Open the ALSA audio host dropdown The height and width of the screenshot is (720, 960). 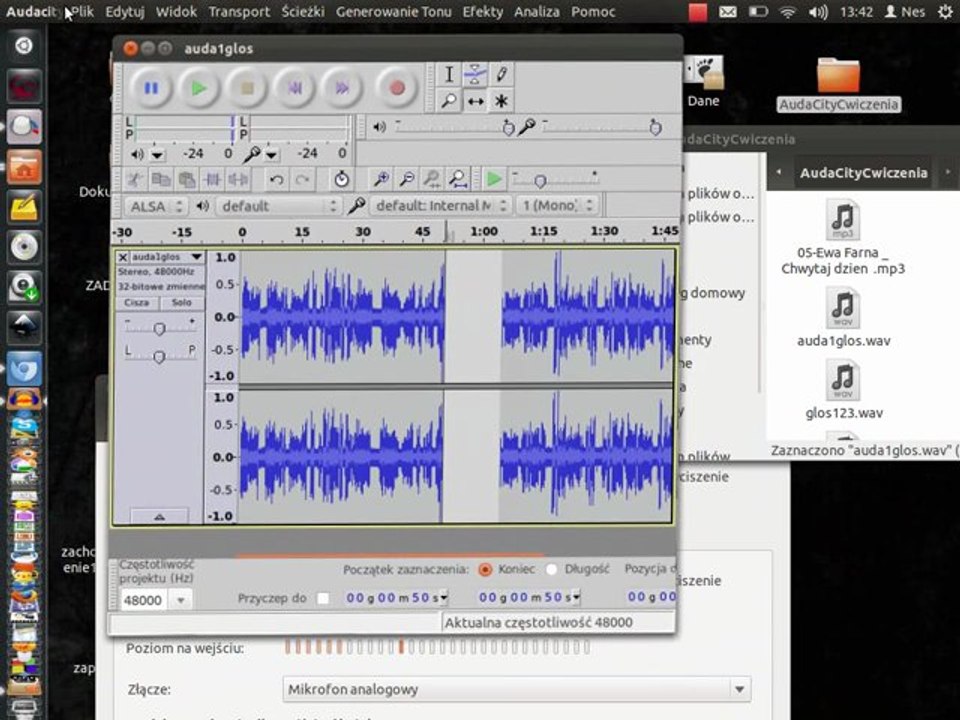[156, 206]
